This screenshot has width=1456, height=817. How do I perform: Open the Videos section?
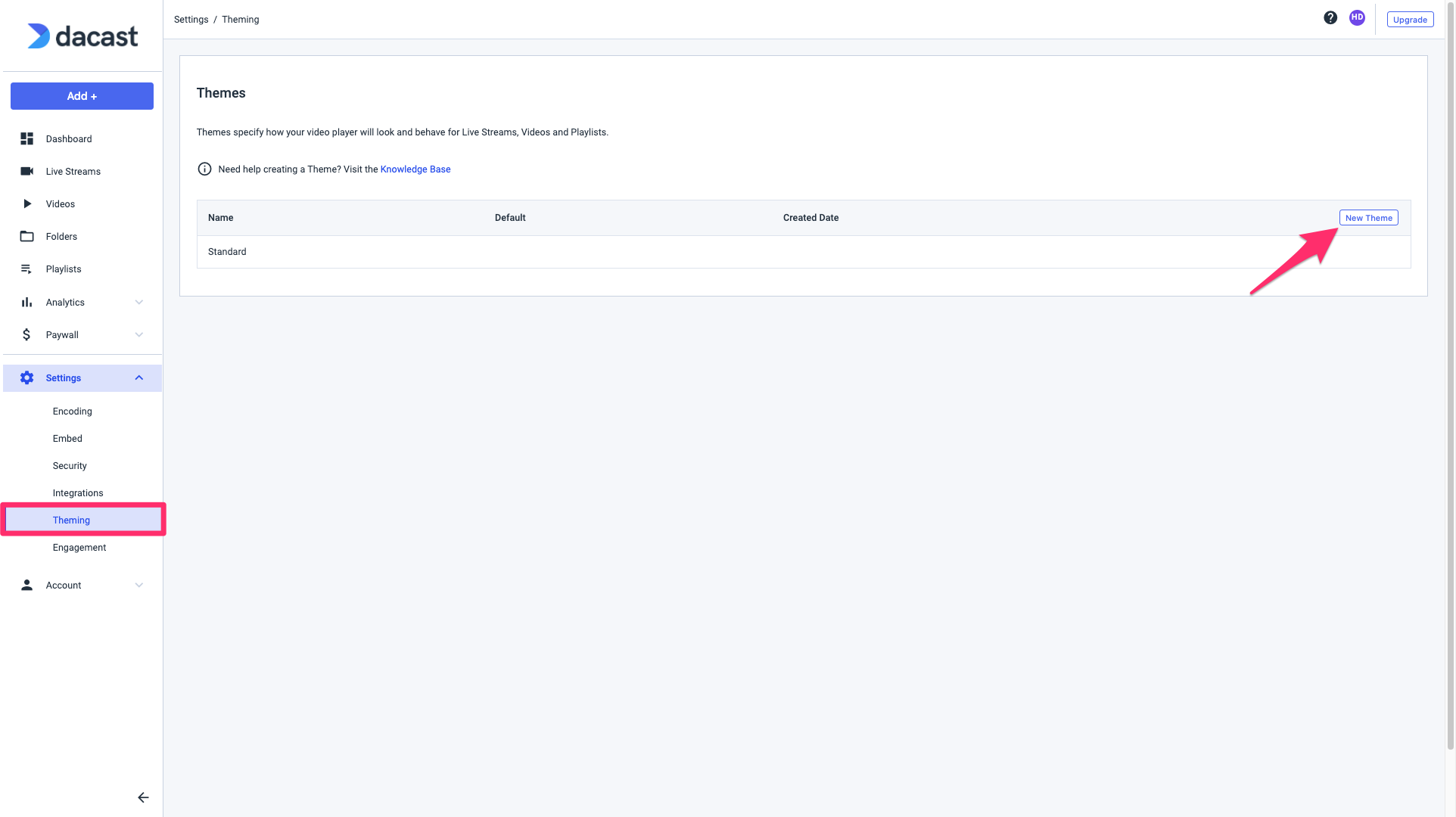(60, 203)
